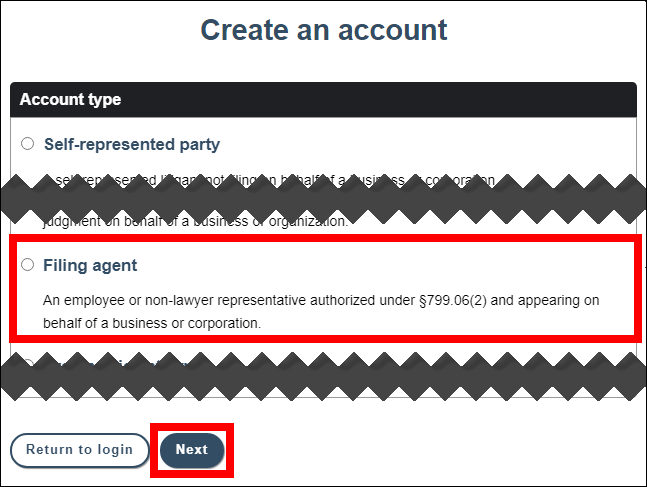Click the Create an account heading
This screenshot has height=487, width=647.
click(x=324, y=29)
